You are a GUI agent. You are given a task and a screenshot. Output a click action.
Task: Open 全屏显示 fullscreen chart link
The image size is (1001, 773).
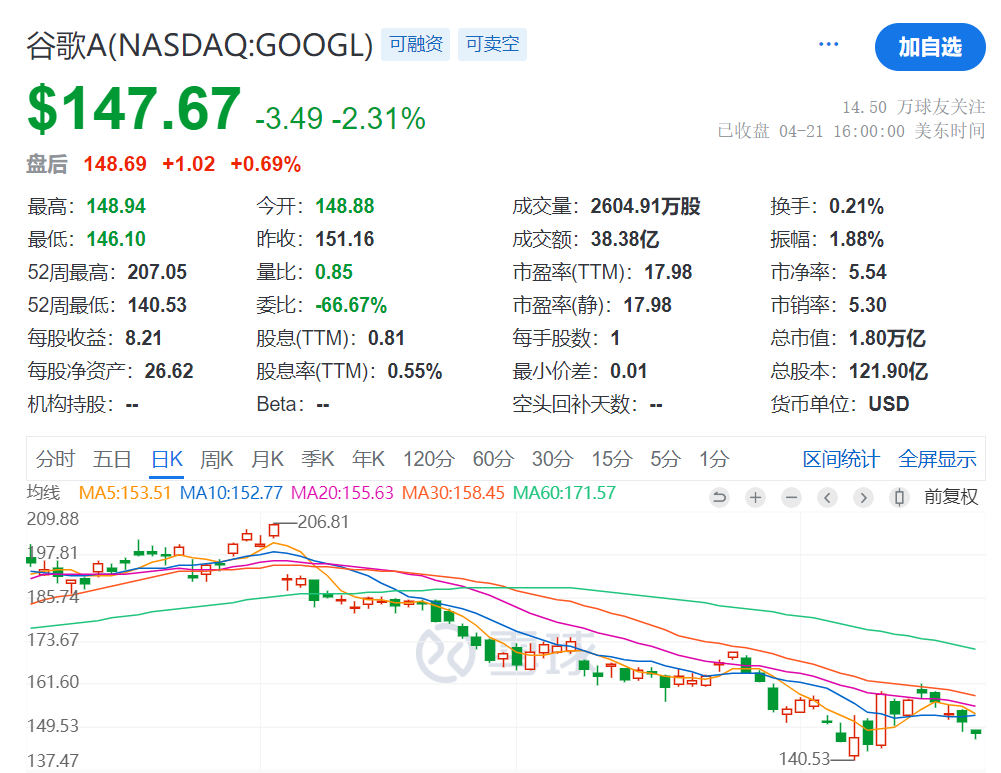937,459
